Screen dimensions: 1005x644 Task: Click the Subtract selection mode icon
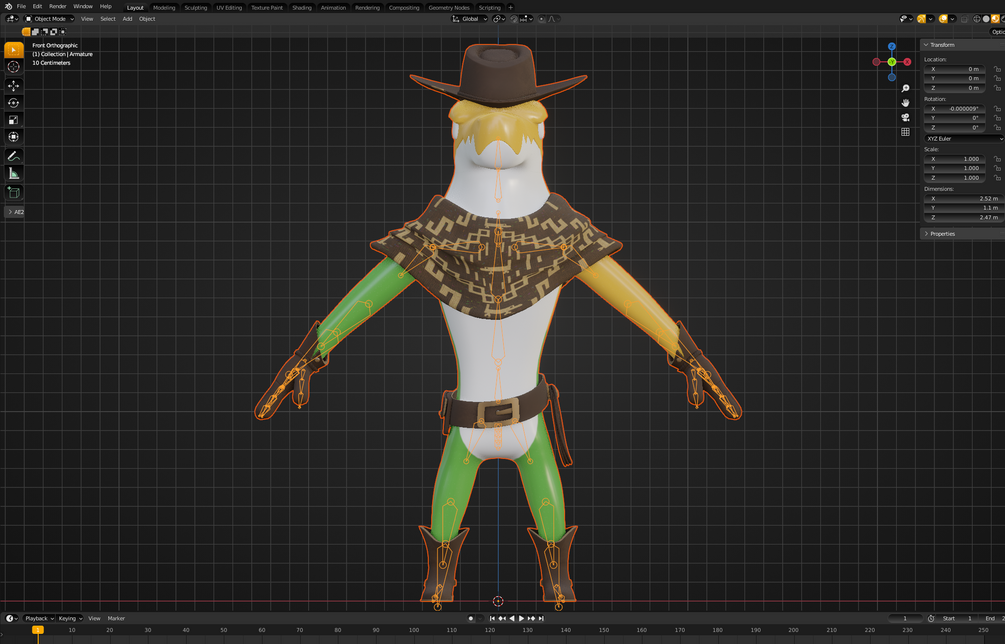pyautogui.click(x=45, y=32)
